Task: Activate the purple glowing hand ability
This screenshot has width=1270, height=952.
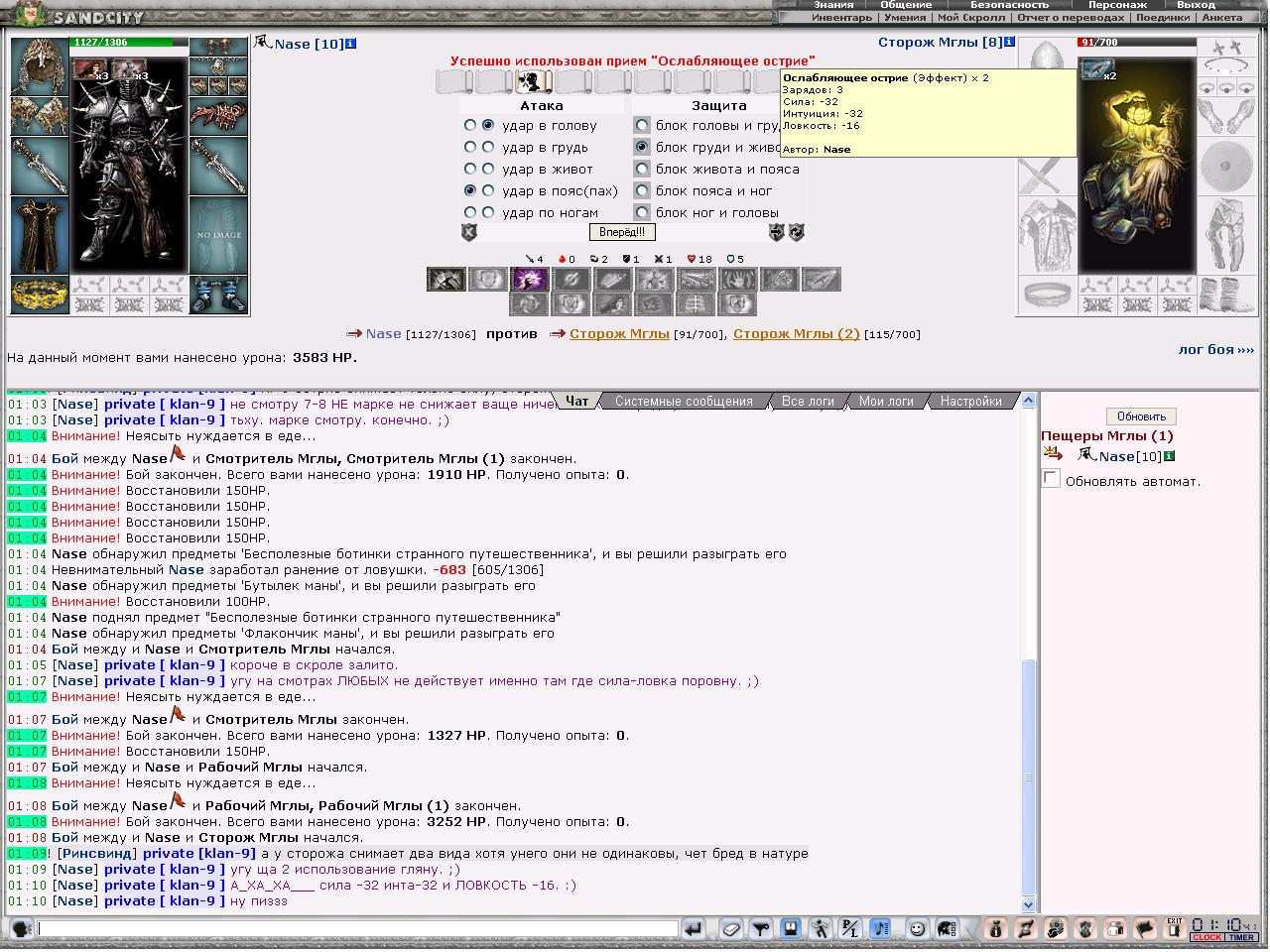Action: pos(530,279)
